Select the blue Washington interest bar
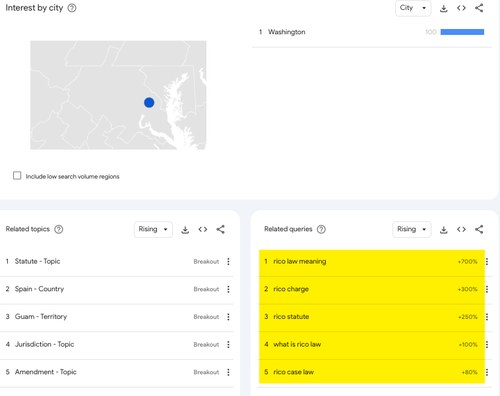 tap(462, 32)
